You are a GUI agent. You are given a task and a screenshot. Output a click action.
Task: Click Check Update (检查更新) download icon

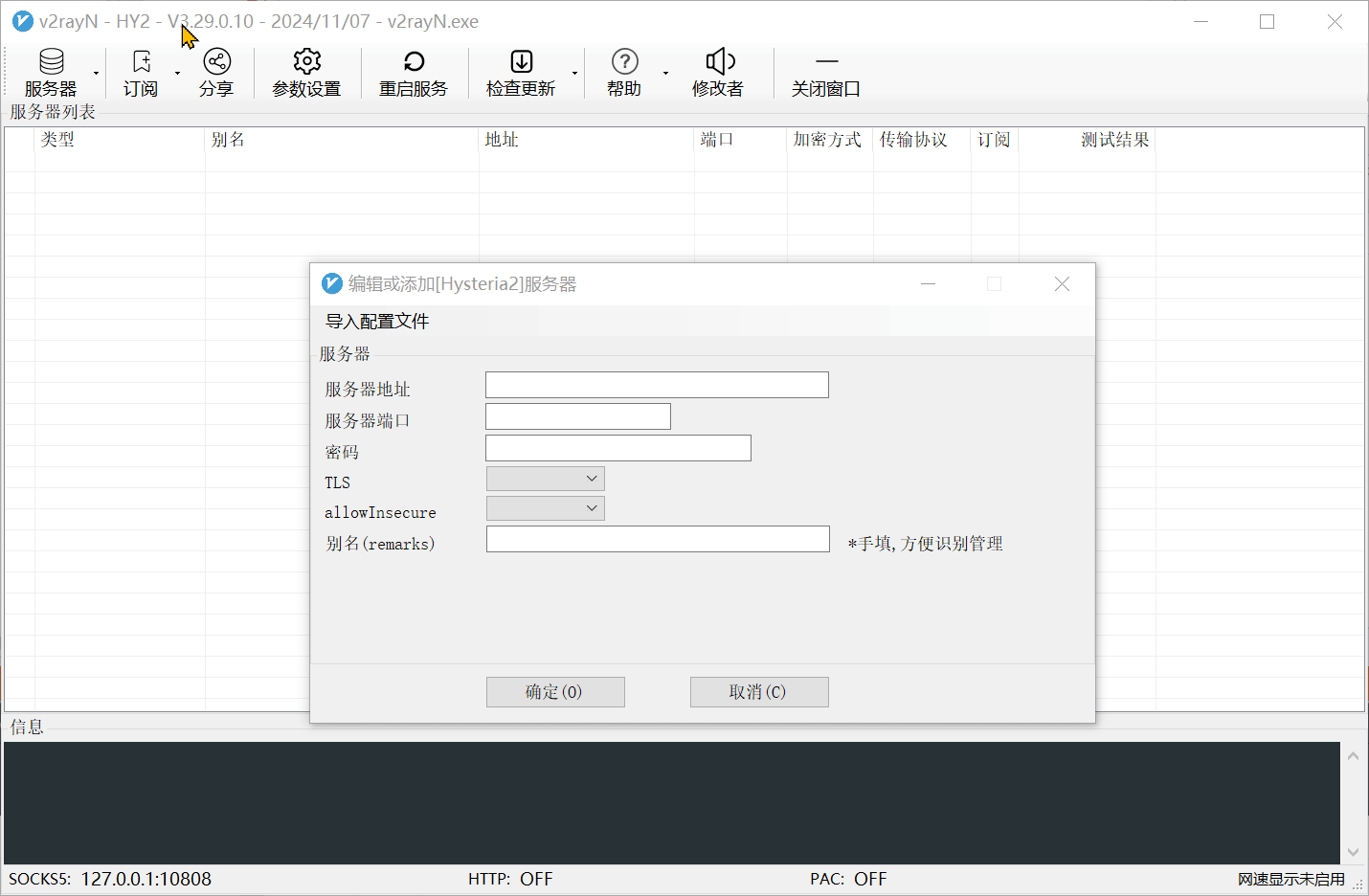point(521,62)
